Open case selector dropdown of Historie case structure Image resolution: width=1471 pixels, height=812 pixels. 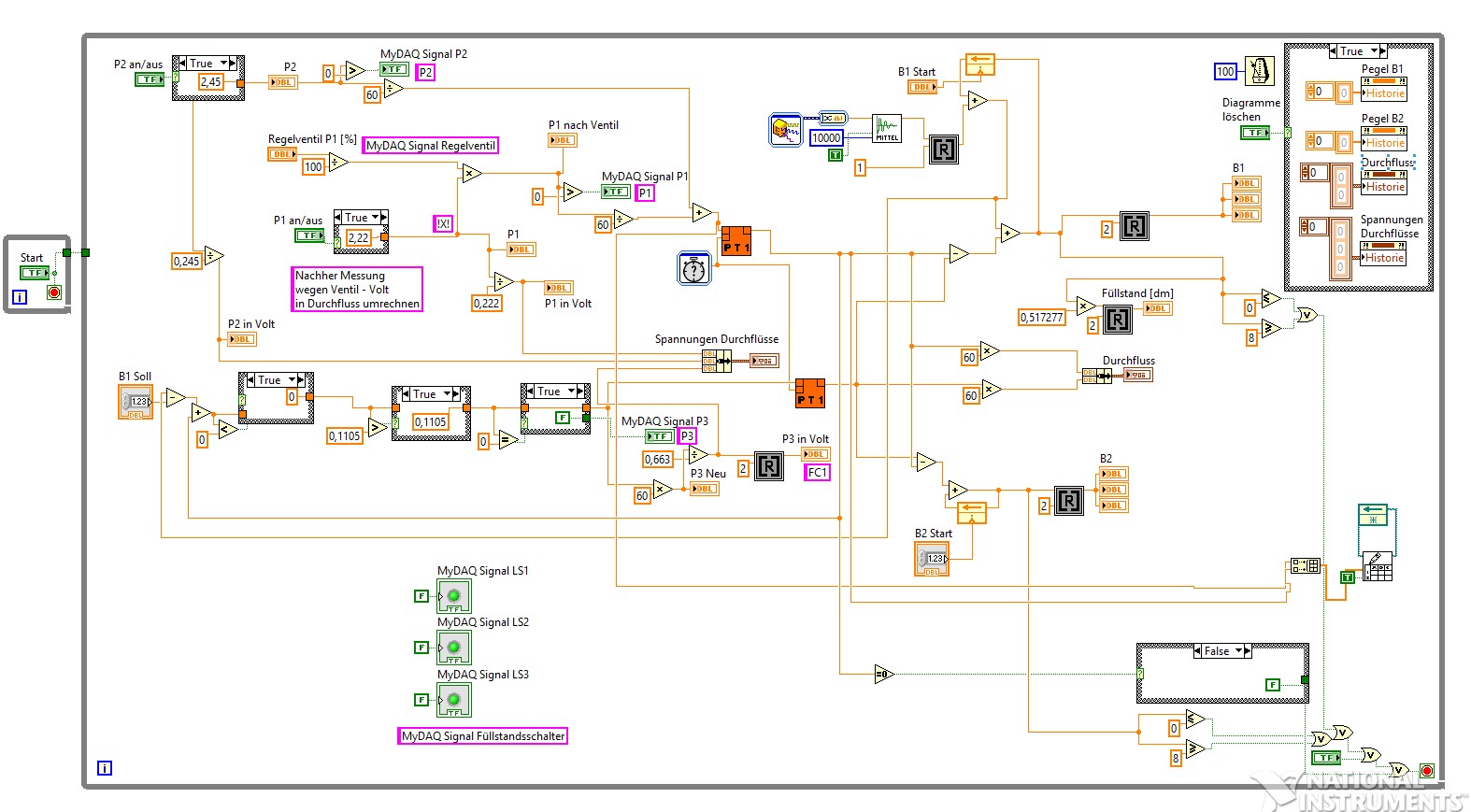tap(1375, 51)
